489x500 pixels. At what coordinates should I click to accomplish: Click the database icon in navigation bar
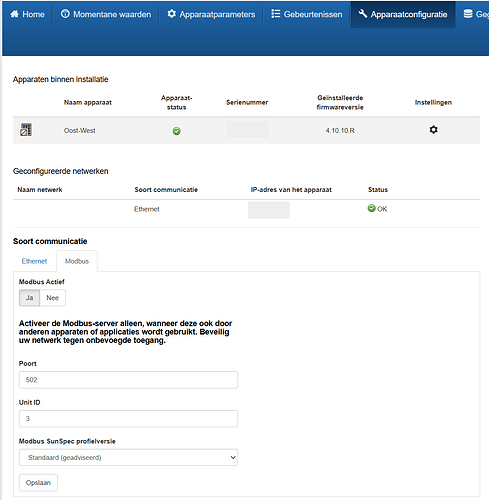468,14
